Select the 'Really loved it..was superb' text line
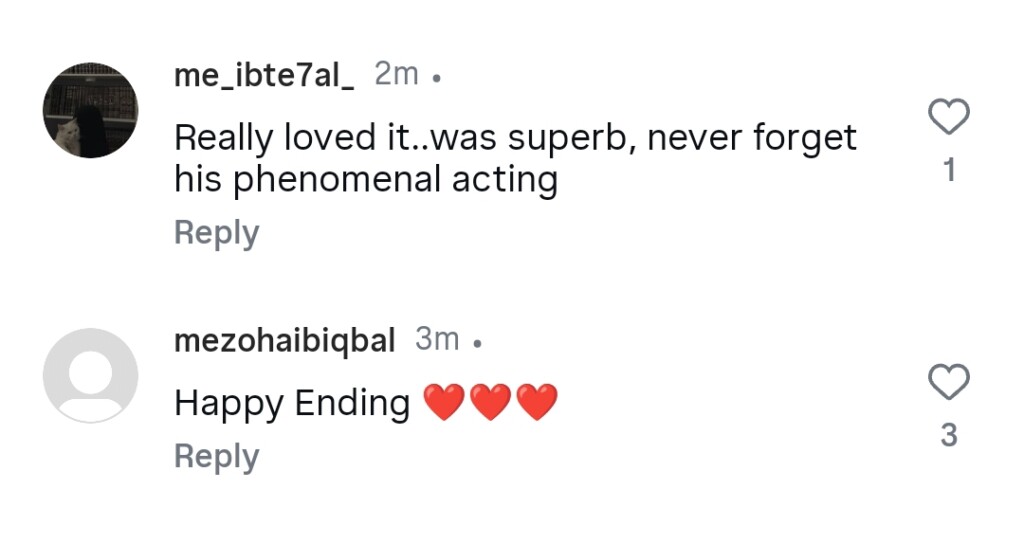 pyautogui.click(x=515, y=137)
